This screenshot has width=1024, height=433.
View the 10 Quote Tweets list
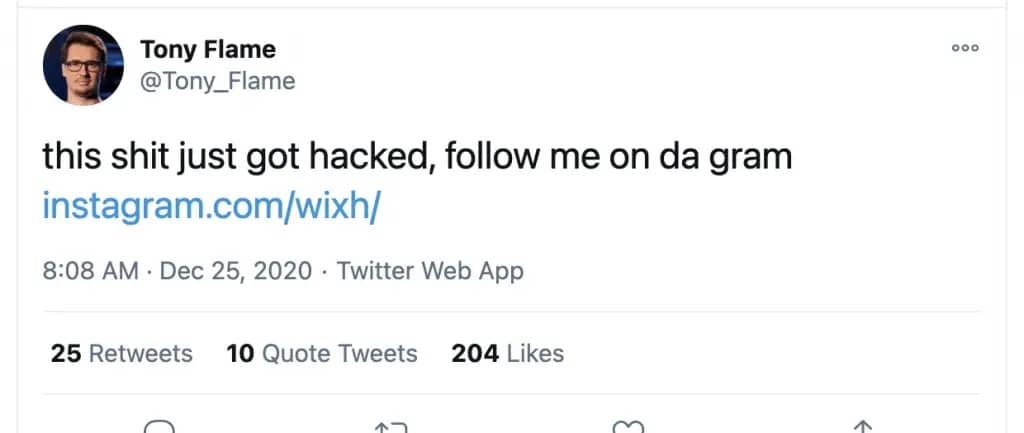point(322,353)
